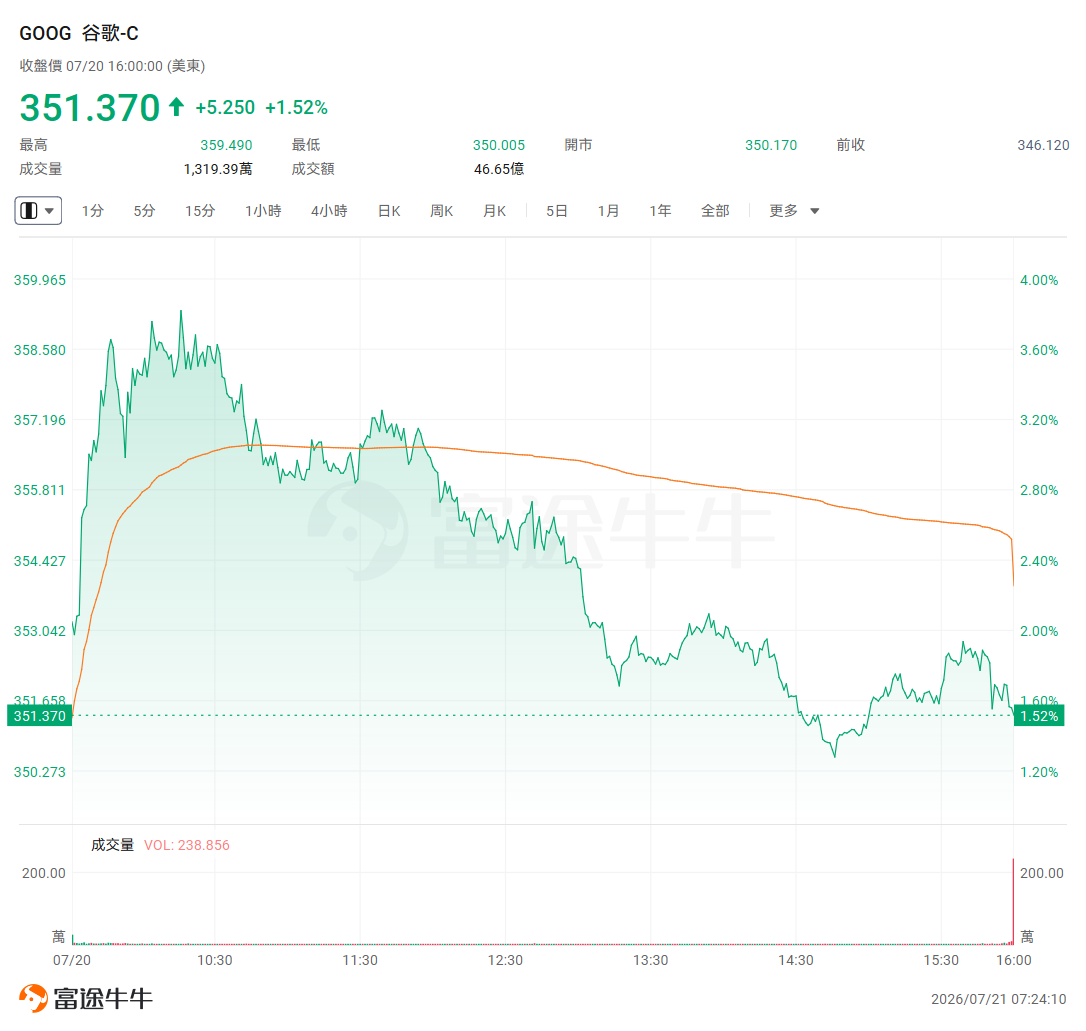Select the 1小時 interval

[263, 210]
